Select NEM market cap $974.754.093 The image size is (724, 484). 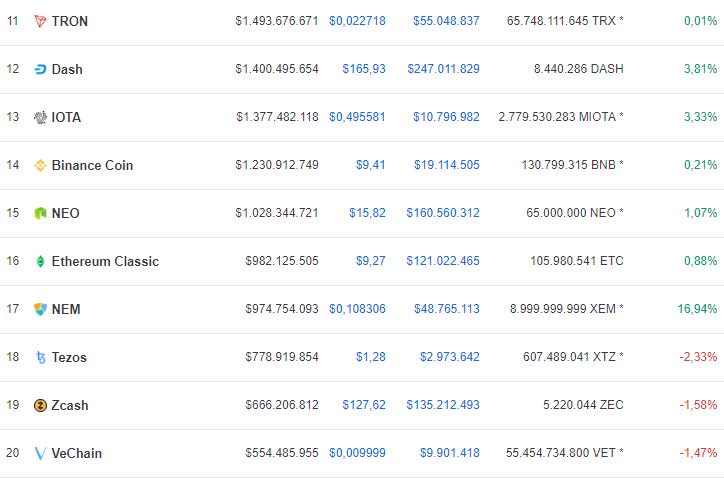pyautogui.click(x=282, y=309)
